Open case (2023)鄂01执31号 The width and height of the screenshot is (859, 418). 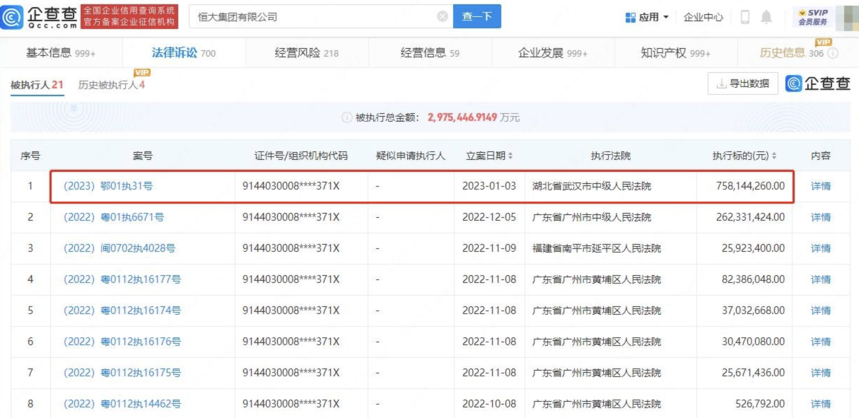point(108,186)
